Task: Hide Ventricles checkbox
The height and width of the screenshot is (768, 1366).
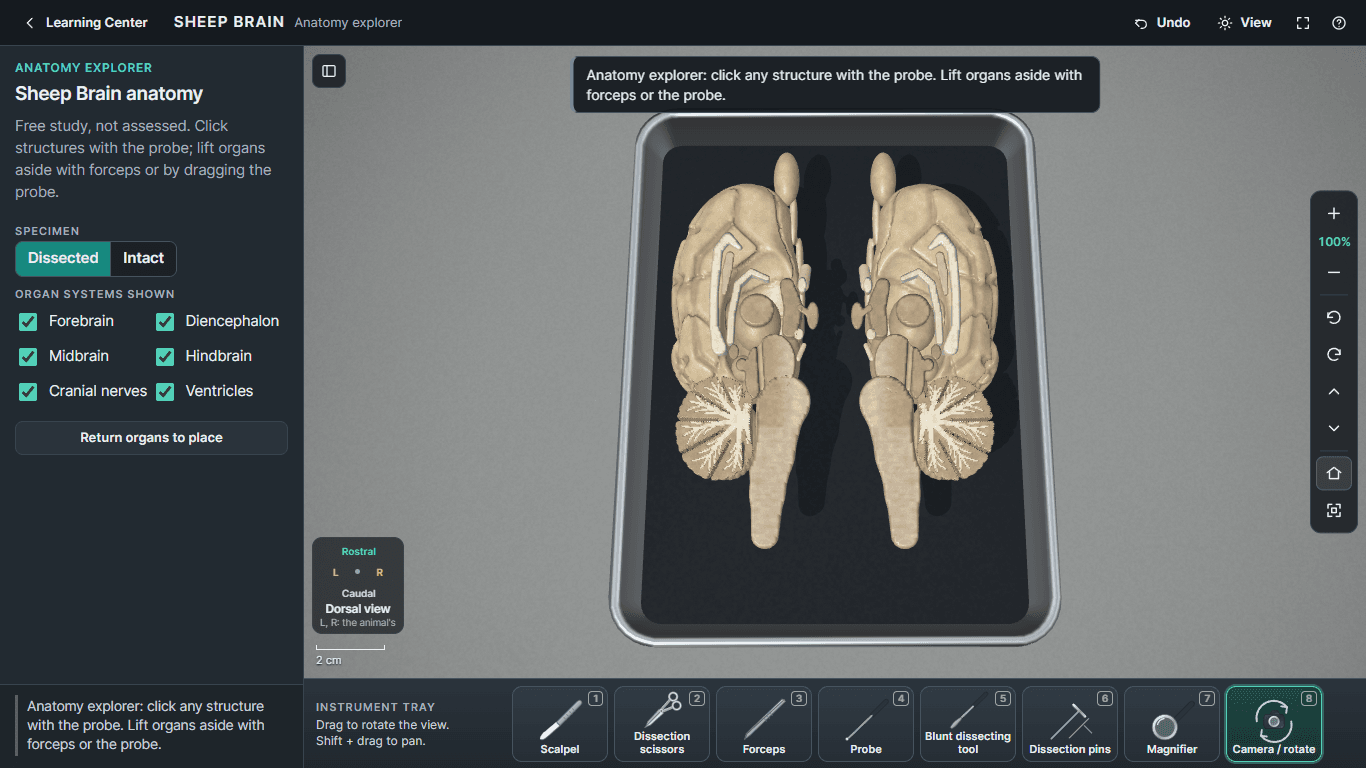Action: coord(165,391)
